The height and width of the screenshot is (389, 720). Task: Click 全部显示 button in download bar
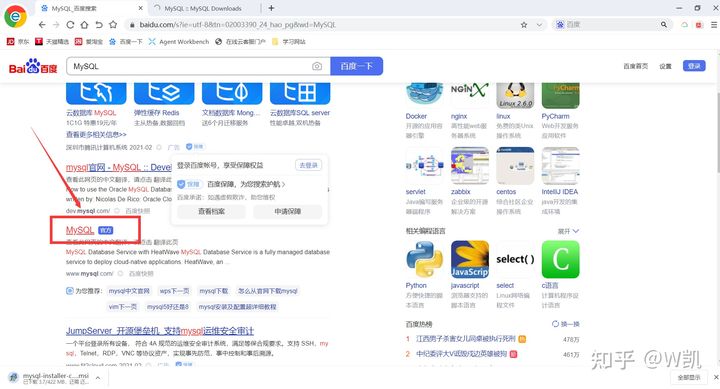pos(689,378)
